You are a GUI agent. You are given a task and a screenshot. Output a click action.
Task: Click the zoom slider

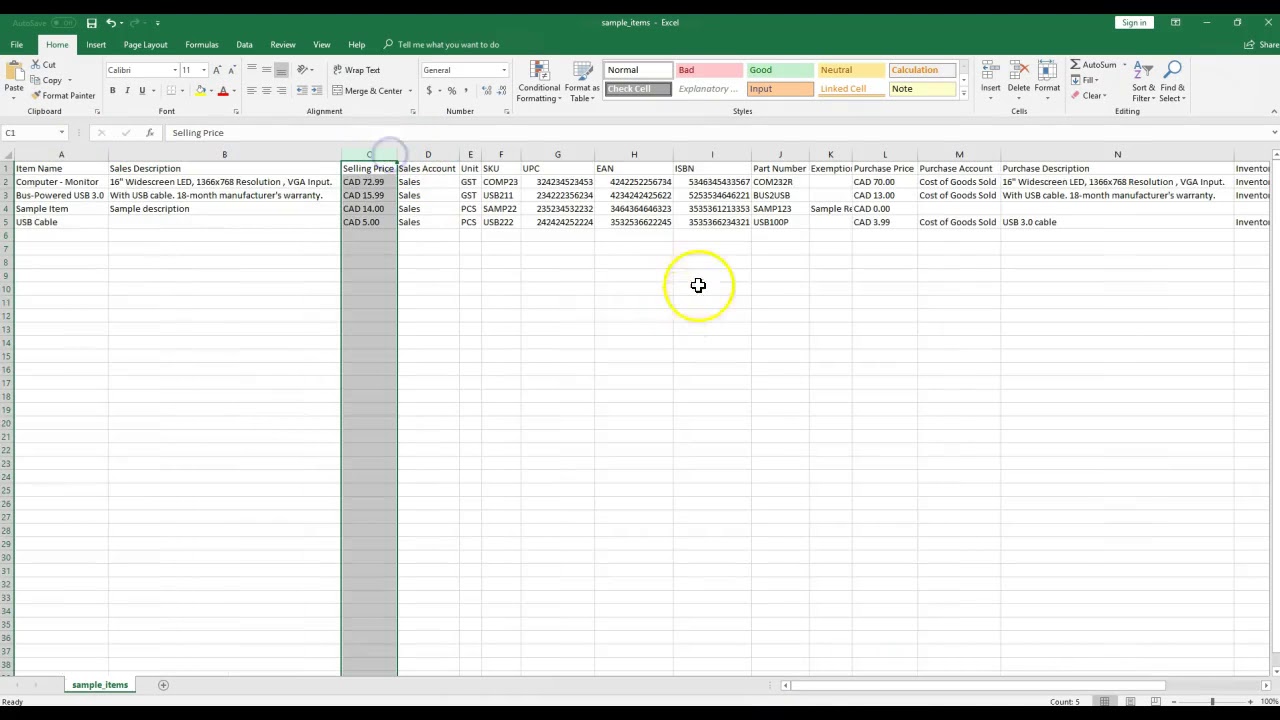coord(1212,701)
